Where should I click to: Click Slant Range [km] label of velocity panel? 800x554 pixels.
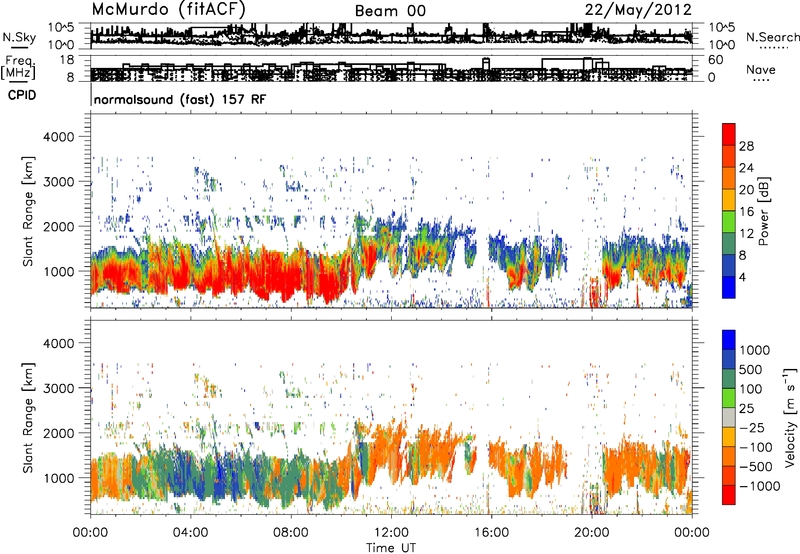point(28,417)
